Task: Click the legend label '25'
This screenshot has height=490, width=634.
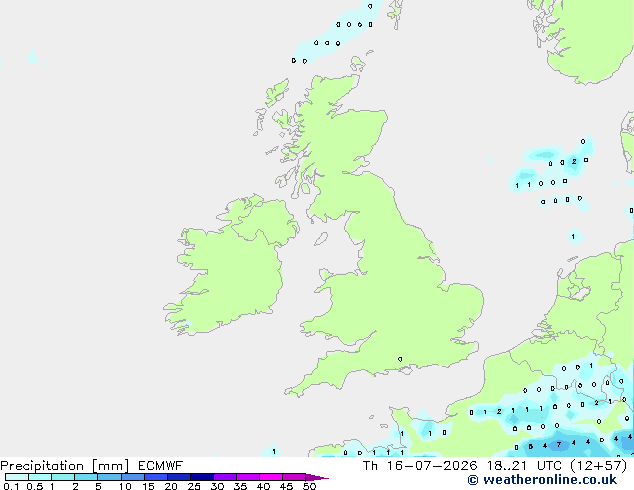Action: [194, 486]
